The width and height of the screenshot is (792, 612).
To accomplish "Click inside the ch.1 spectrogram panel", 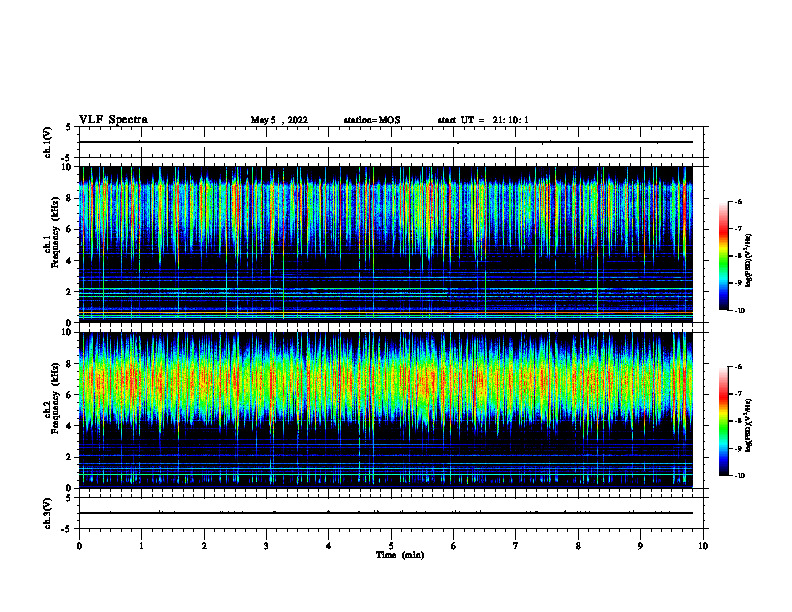I will (x=386, y=244).
